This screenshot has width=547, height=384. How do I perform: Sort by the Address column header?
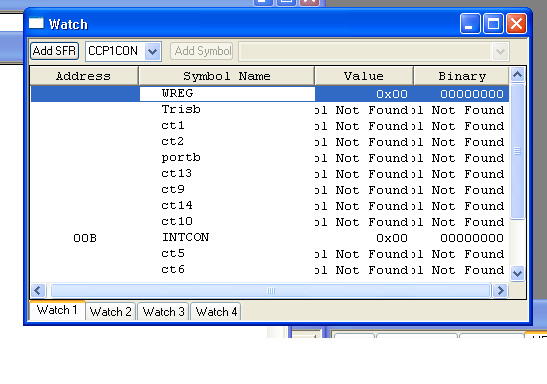[84, 76]
